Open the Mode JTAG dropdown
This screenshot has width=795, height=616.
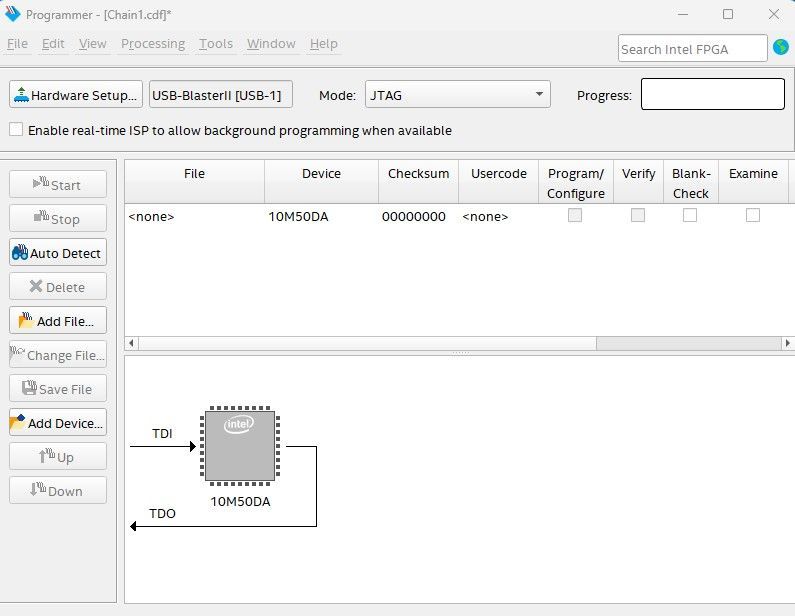coord(457,94)
